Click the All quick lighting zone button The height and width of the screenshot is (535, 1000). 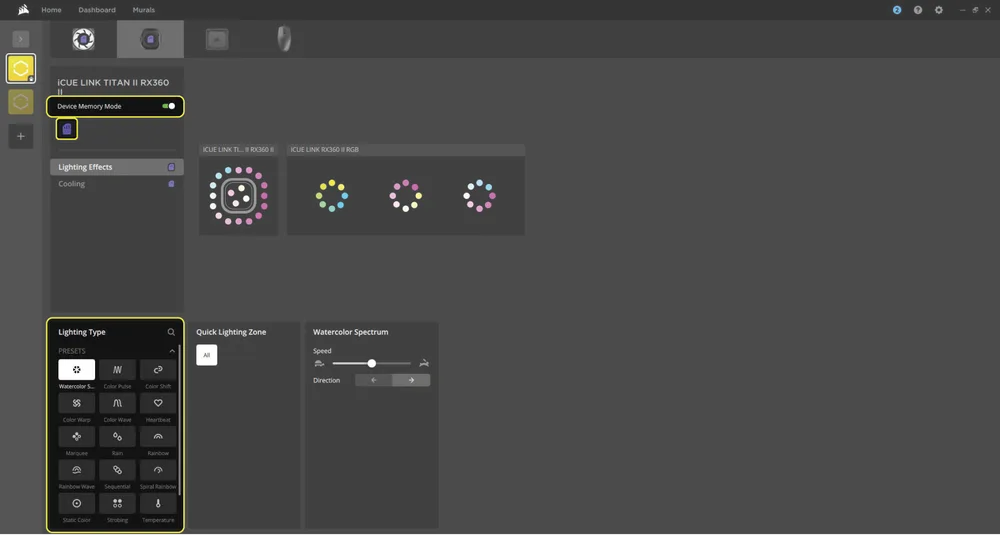point(207,355)
